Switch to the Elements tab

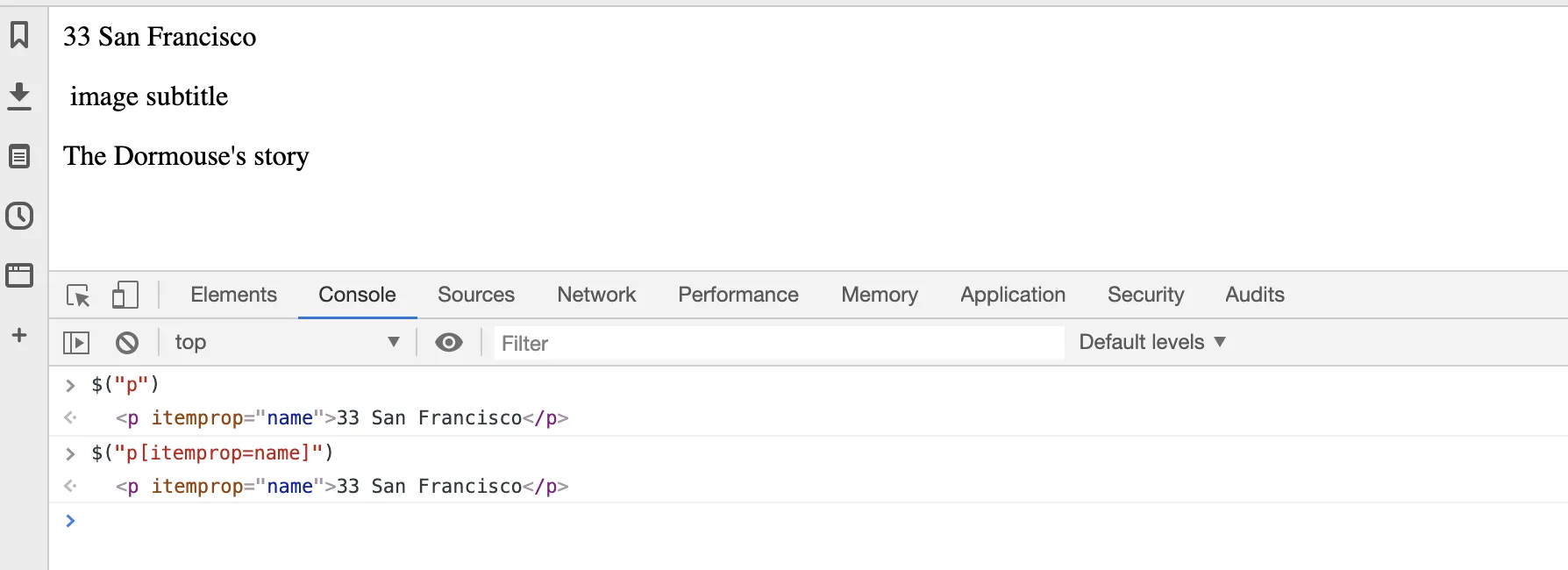pyautogui.click(x=233, y=295)
